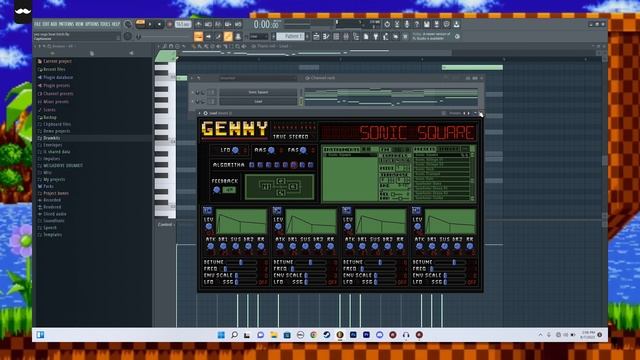Image resolution: width=640 pixels, height=360 pixels.
Task: Click the play button in the transport
Action: click(150, 24)
